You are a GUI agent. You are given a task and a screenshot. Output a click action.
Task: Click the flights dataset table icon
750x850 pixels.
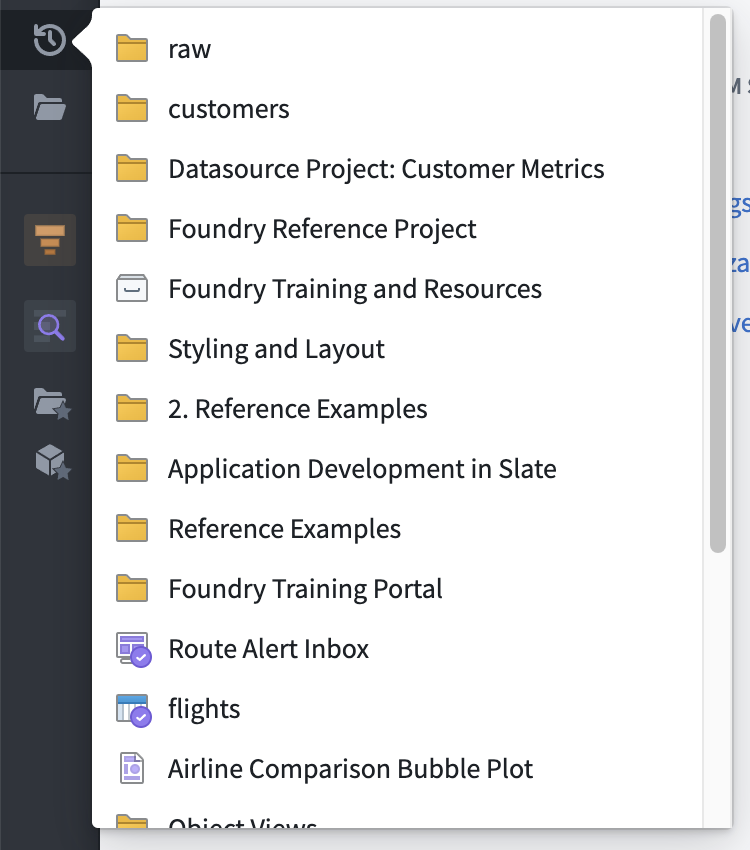pos(133,710)
